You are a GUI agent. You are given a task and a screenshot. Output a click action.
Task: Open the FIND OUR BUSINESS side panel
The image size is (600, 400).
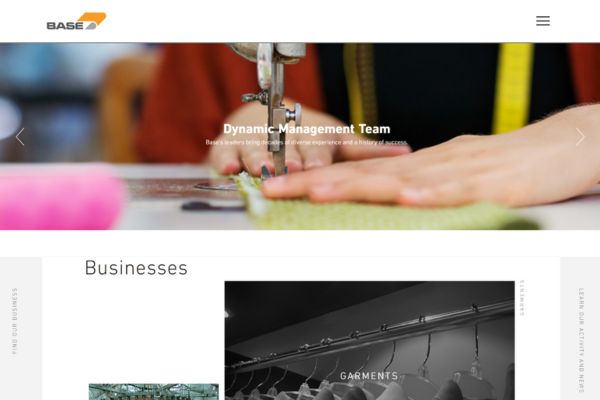15,321
